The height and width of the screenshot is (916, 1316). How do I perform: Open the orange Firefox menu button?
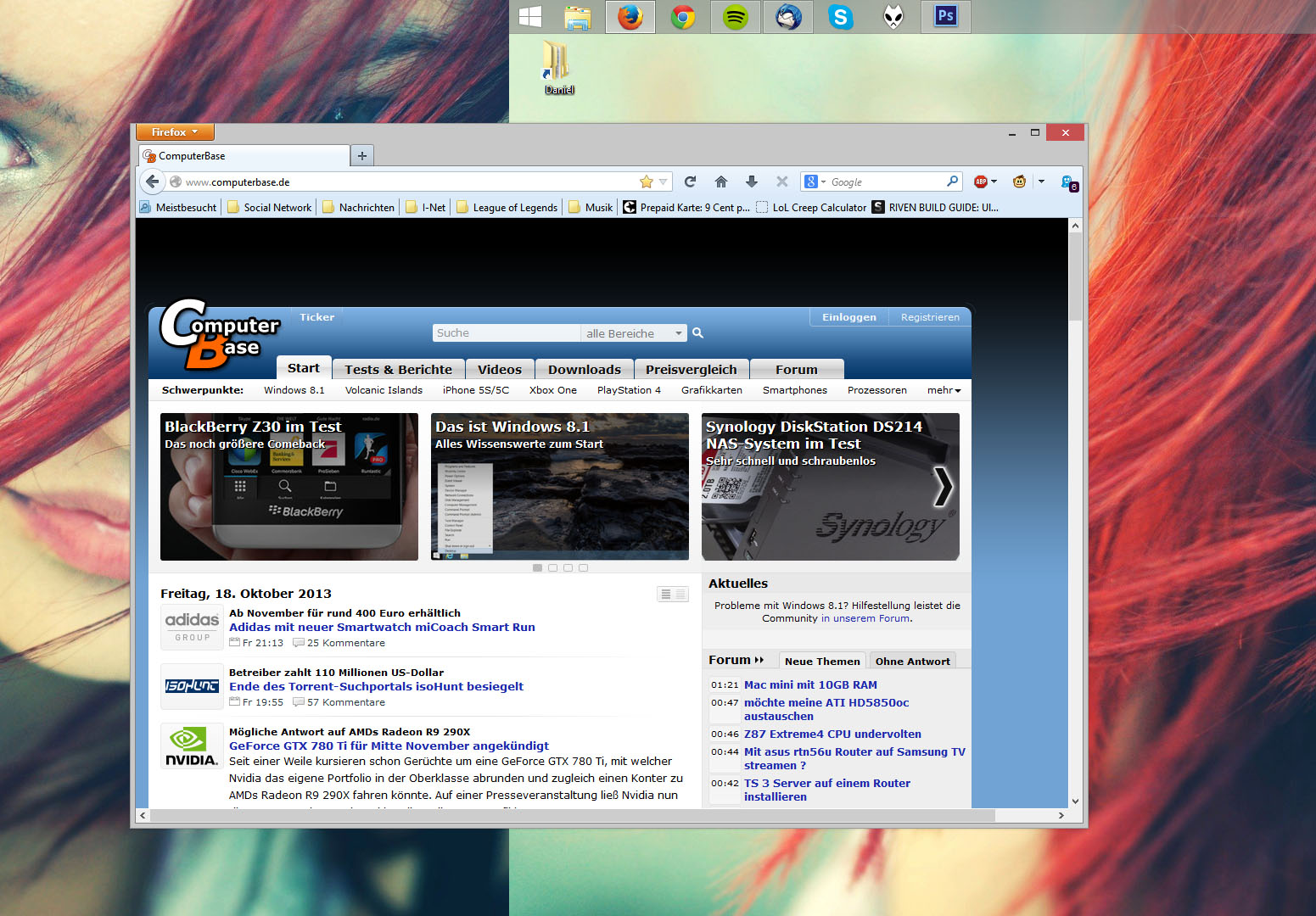(x=175, y=132)
